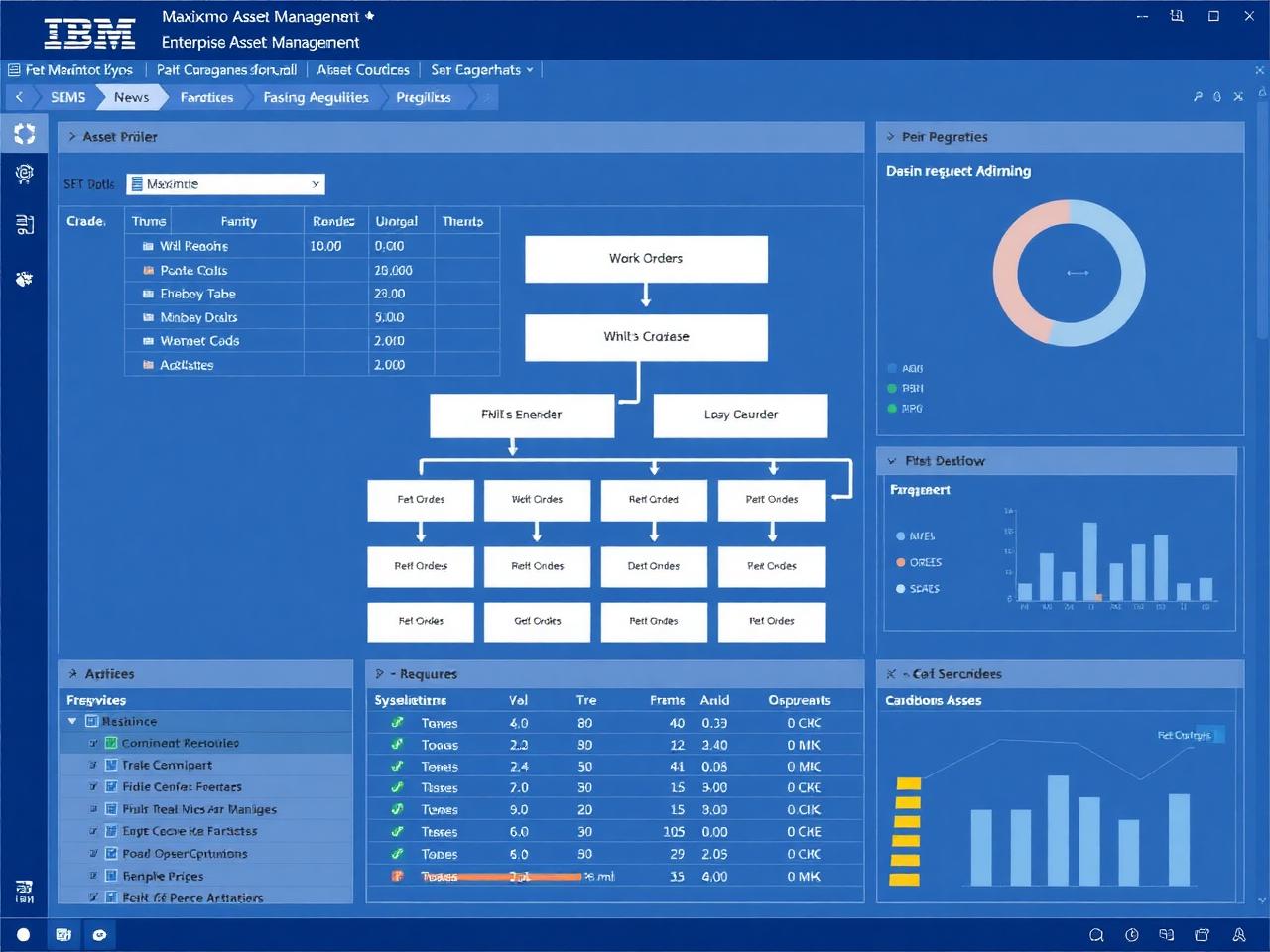Screen dimensions: 1270x952
Task: Click the paw-like icon in the left sidebar
Action: (x=24, y=279)
